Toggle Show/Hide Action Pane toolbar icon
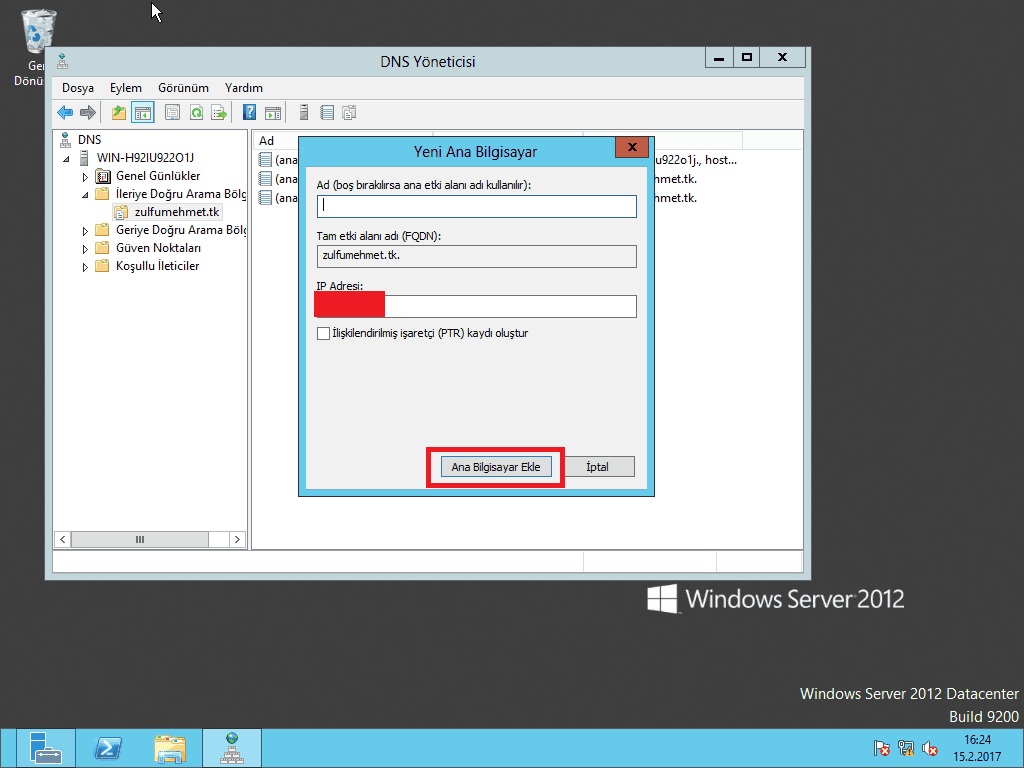This screenshot has height=768, width=1024. 273,112
